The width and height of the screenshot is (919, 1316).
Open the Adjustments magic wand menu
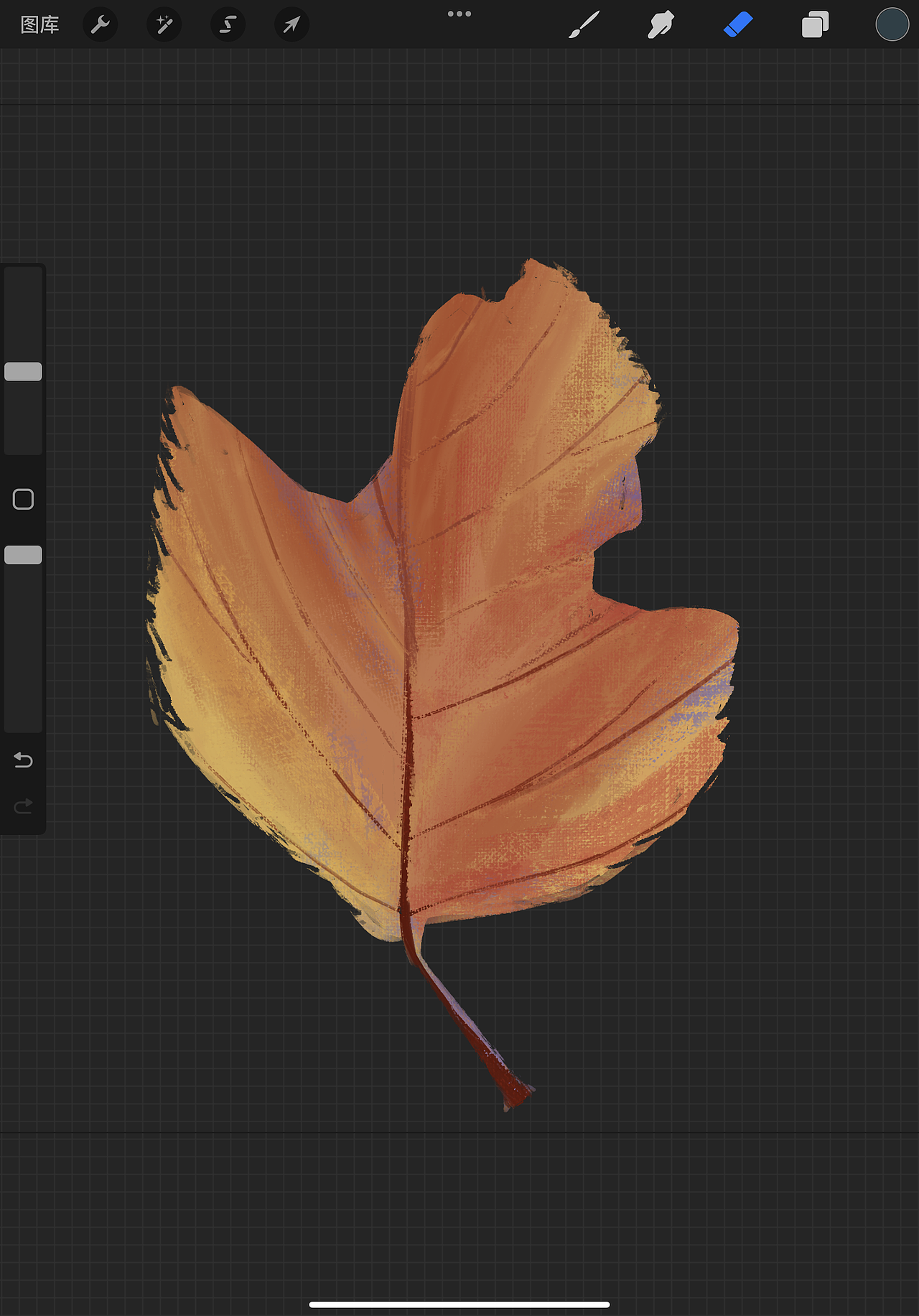(x=164, y=25)
